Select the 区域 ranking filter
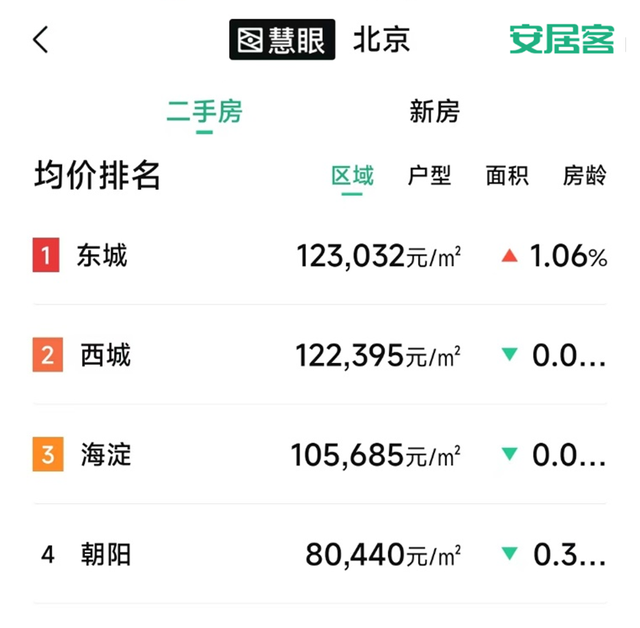 tap(352, 176)
